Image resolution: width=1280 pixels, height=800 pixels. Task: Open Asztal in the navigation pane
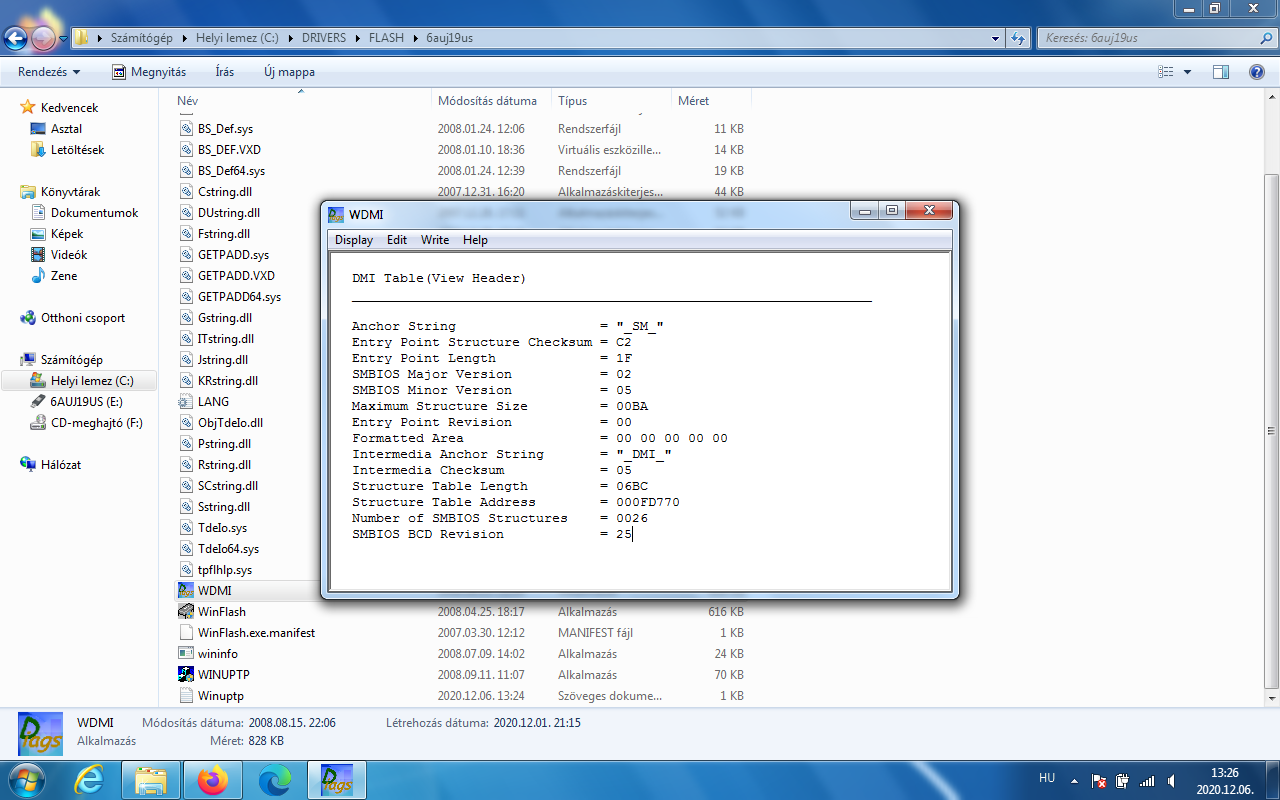(x=66, y=129)
